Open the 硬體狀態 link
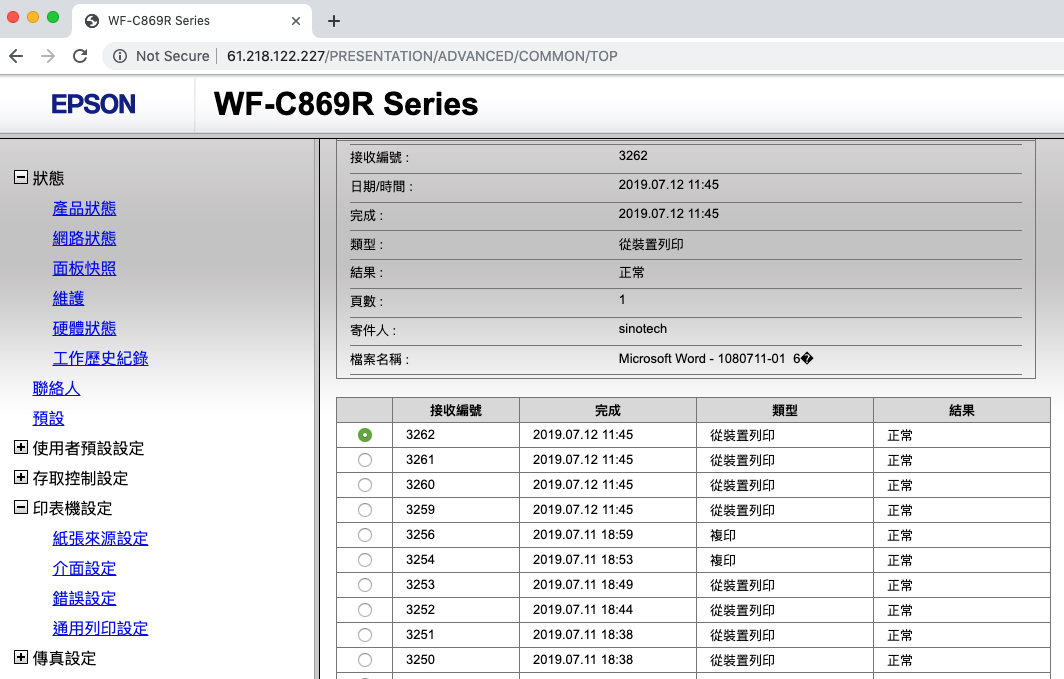The image size is (1064, 679). point(84,328)
